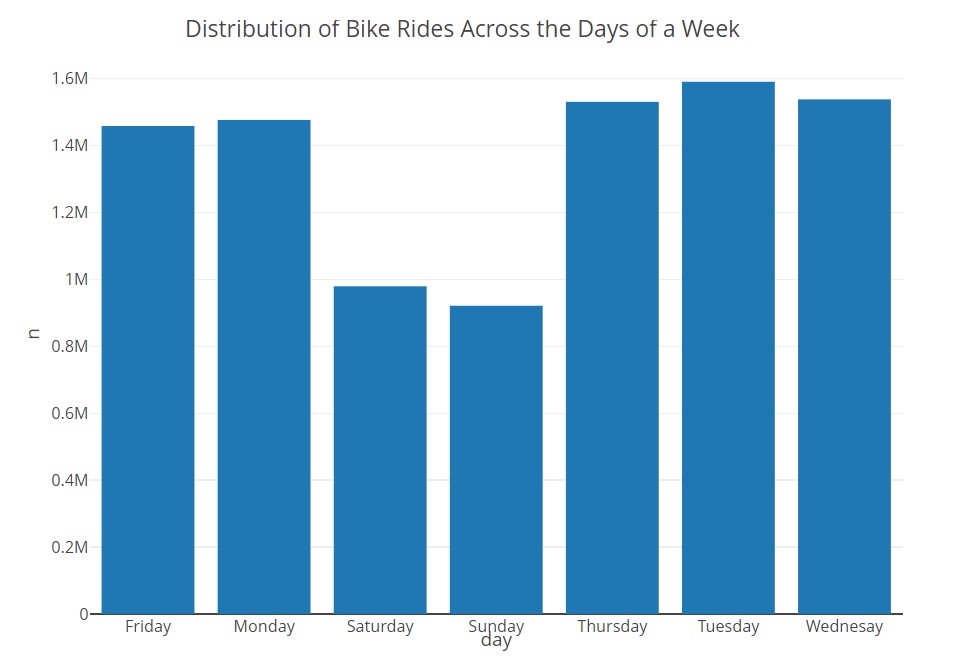Click the Friday bar in the chart
Image resolution: width=978 pixels, height=666 pixels.
coord(148,370)
